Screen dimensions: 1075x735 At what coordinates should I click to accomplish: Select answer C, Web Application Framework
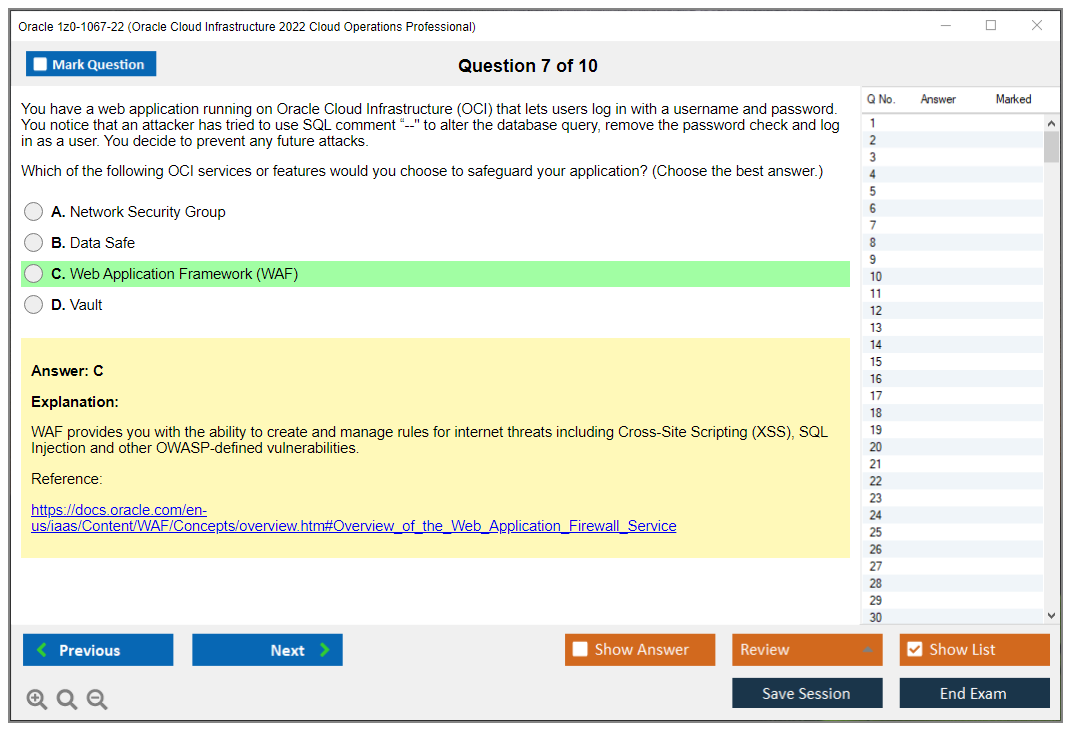click(x=33, y=273)
